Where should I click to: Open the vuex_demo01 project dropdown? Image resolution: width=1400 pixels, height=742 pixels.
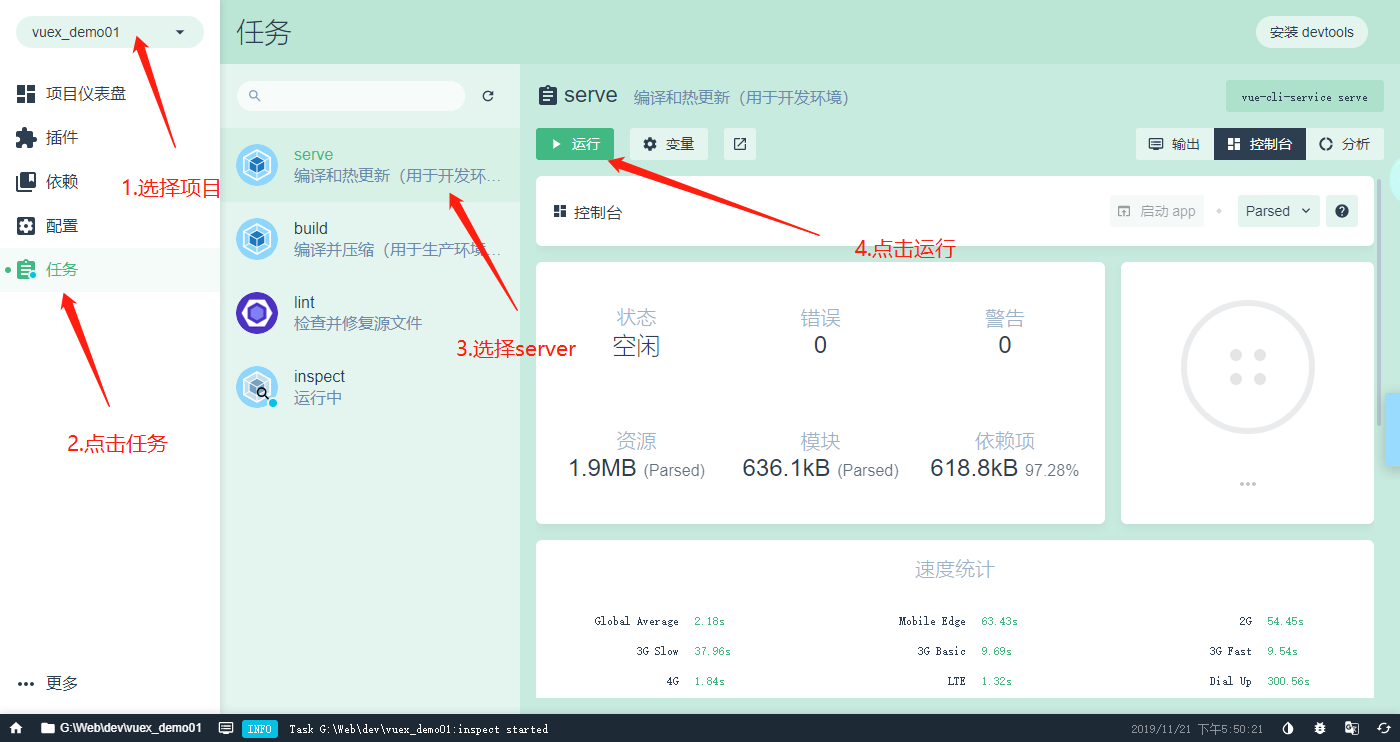pyautogui.click(x=110, y=32)
